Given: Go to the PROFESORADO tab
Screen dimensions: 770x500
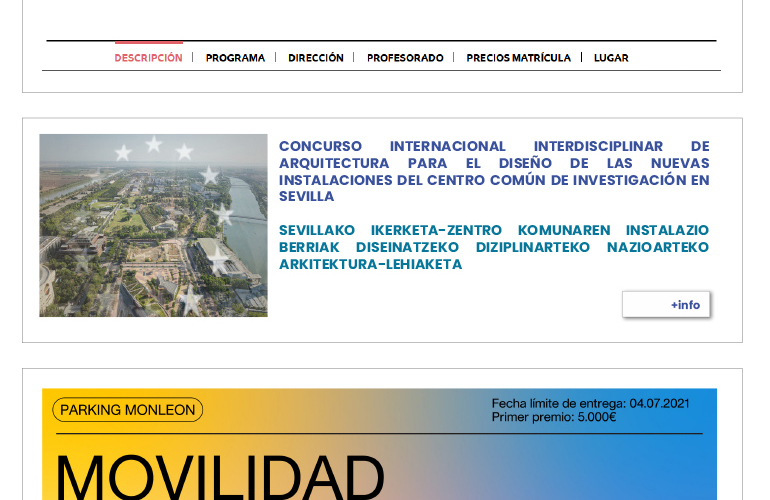Looking at the screenshot, I should (405, 58).
